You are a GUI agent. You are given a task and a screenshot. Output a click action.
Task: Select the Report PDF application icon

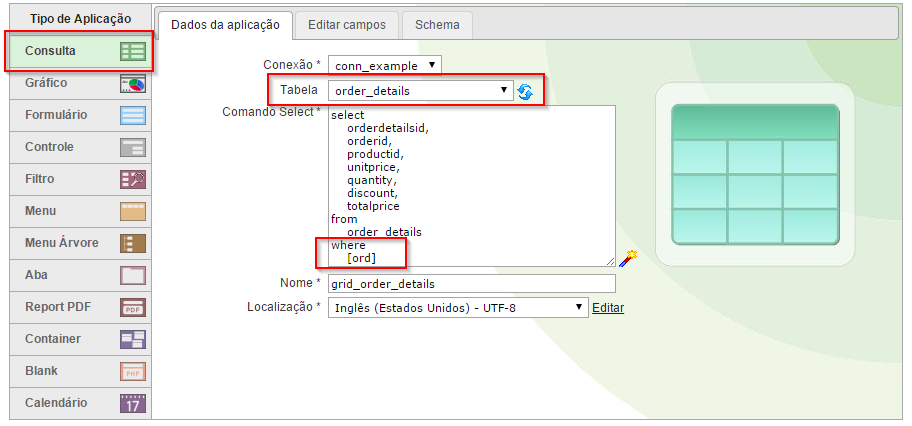133,307
